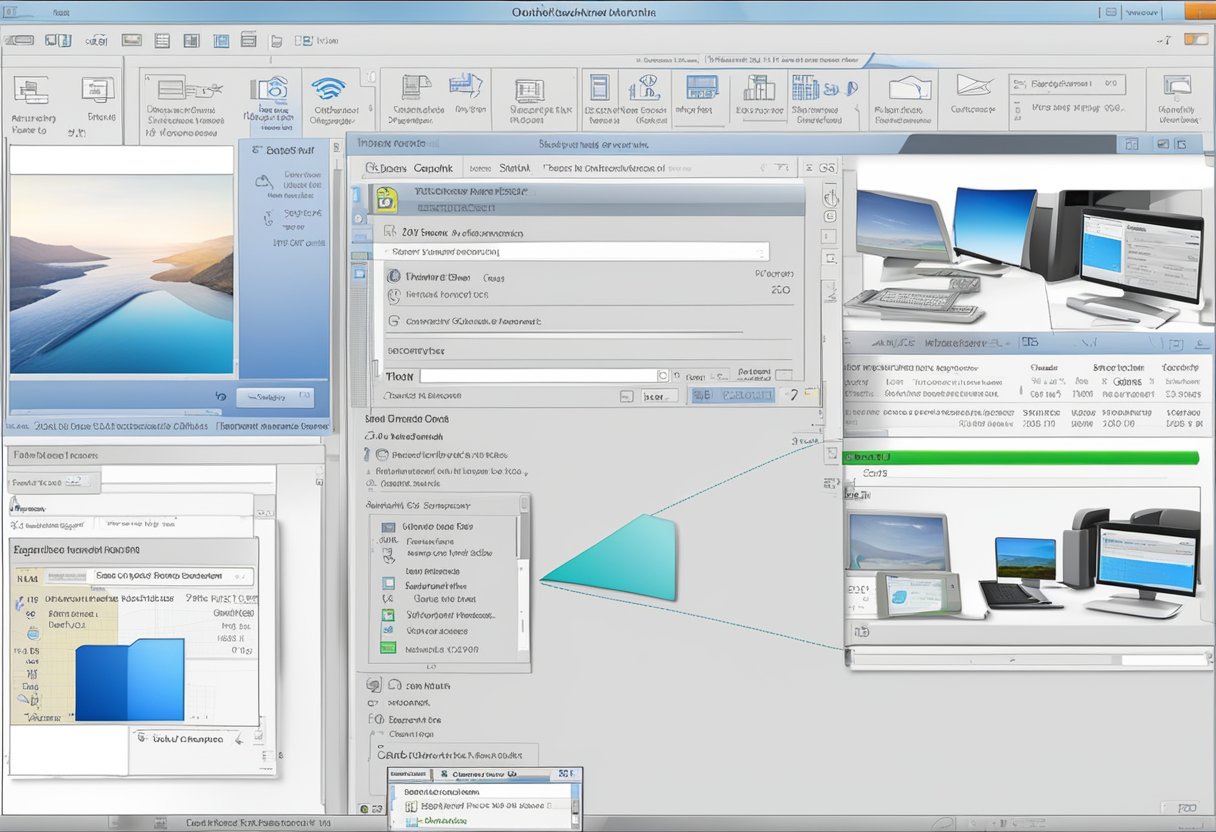Select the camera capture icon in the ribbon
This screenshot has height=832, width=1216.
(268, 90)
